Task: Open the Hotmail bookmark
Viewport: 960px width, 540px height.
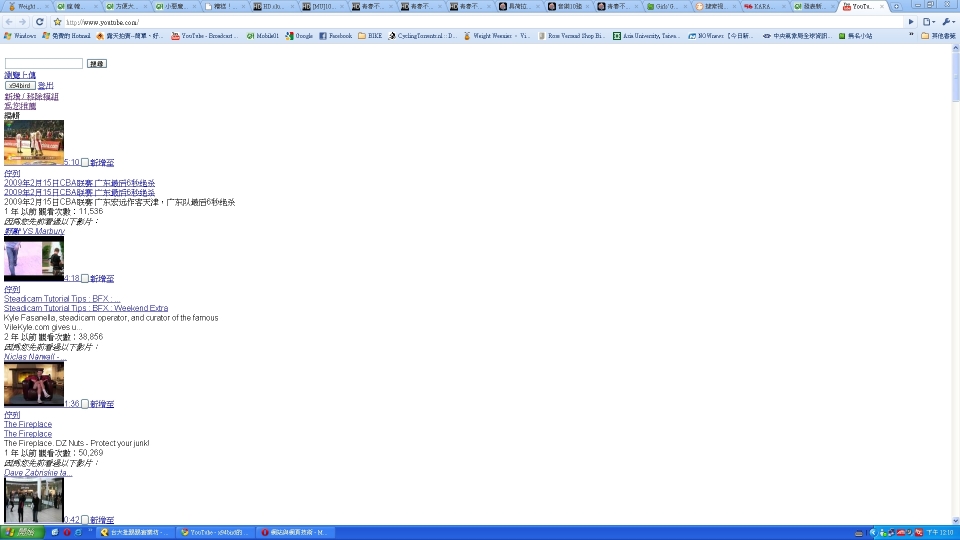Action: pos(66,36)
